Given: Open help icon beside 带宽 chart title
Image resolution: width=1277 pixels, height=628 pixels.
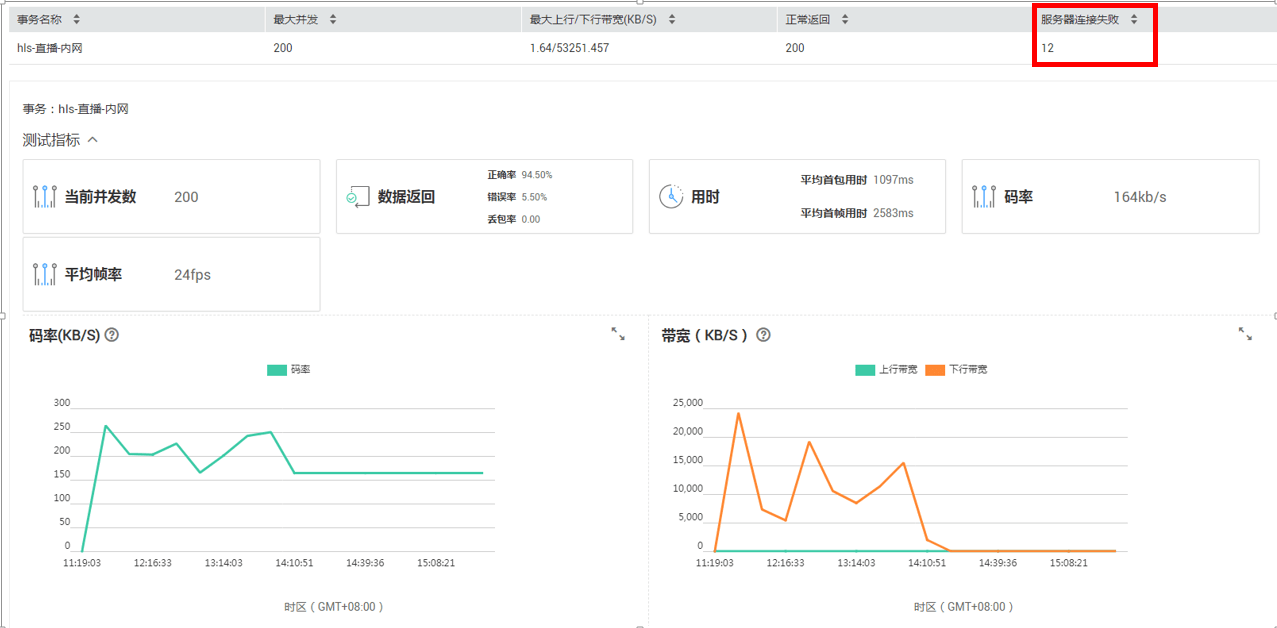Looking at the screenshot, I should click(x=764, y=335).
